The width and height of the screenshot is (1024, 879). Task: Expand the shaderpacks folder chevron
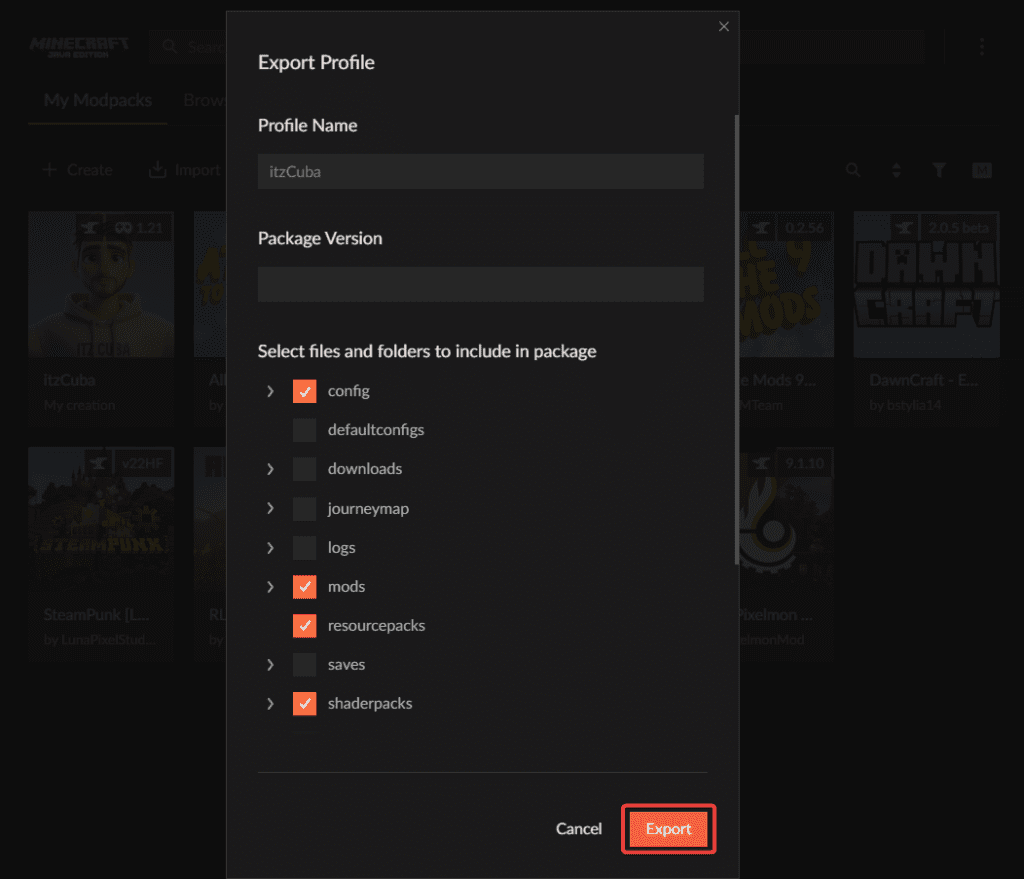coord(270,703)
